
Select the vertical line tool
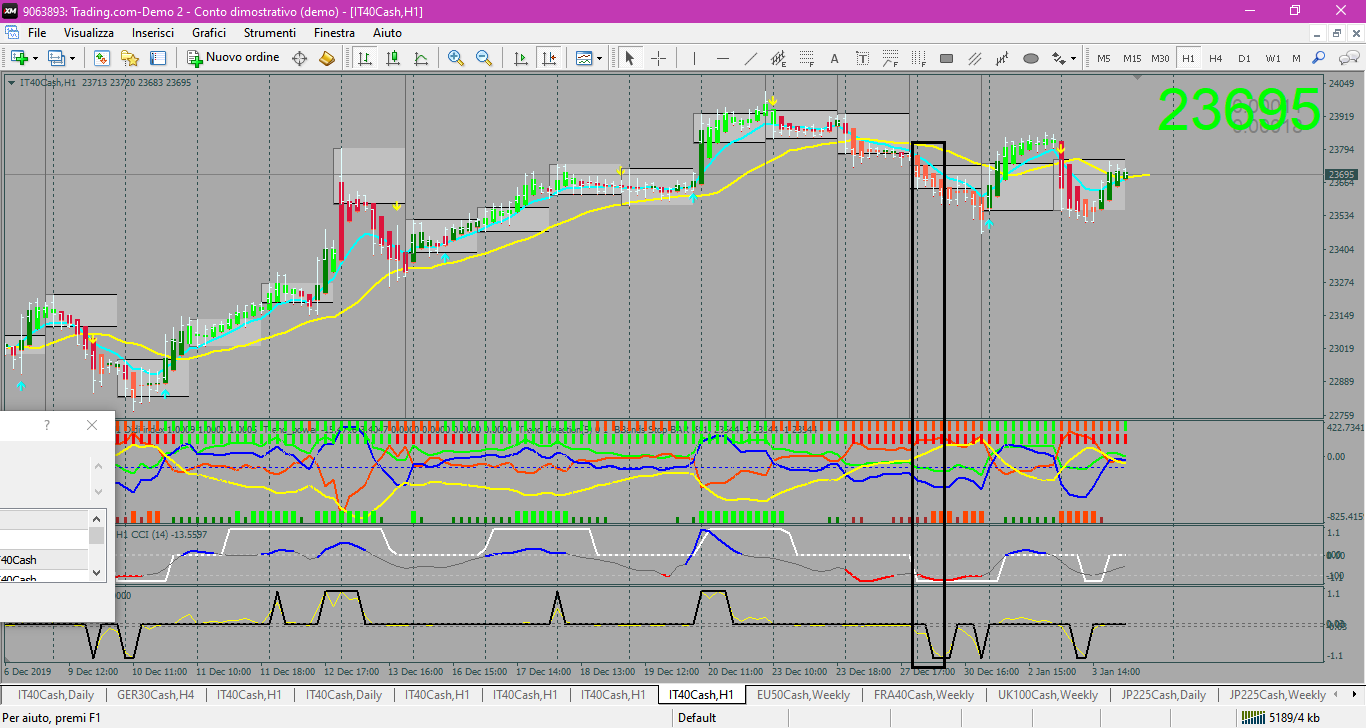[x=694, y=58]
